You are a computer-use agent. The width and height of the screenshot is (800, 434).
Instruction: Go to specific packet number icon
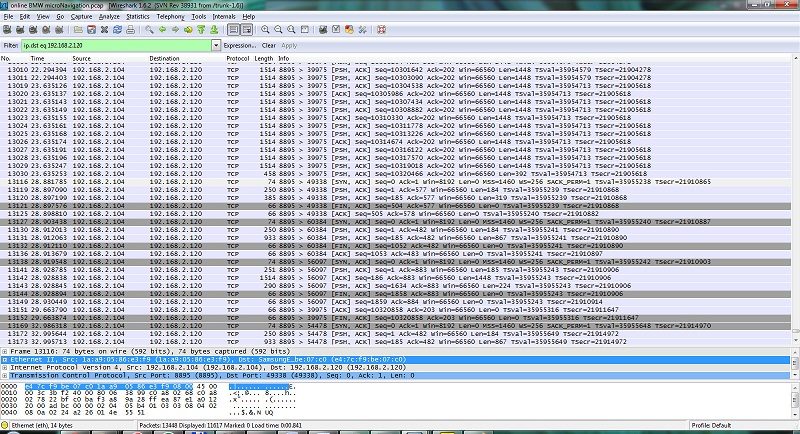(x=188, y=30)
